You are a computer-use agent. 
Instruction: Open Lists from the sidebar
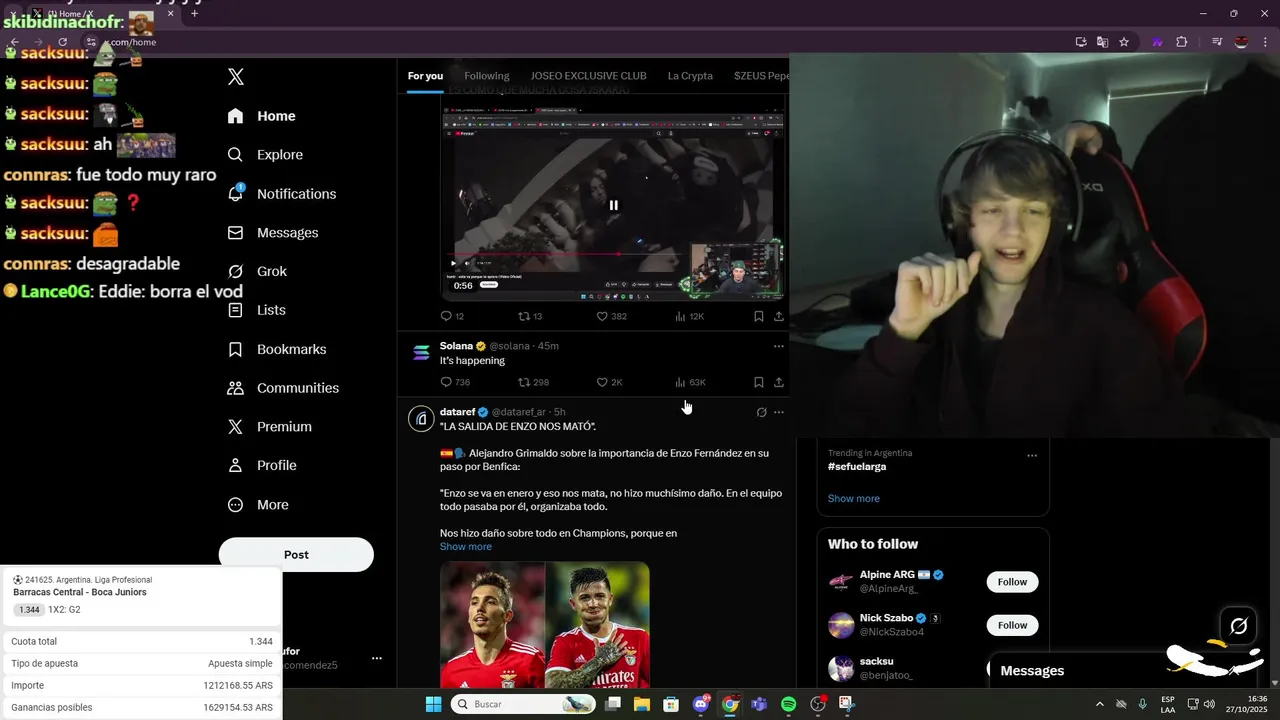257,310
